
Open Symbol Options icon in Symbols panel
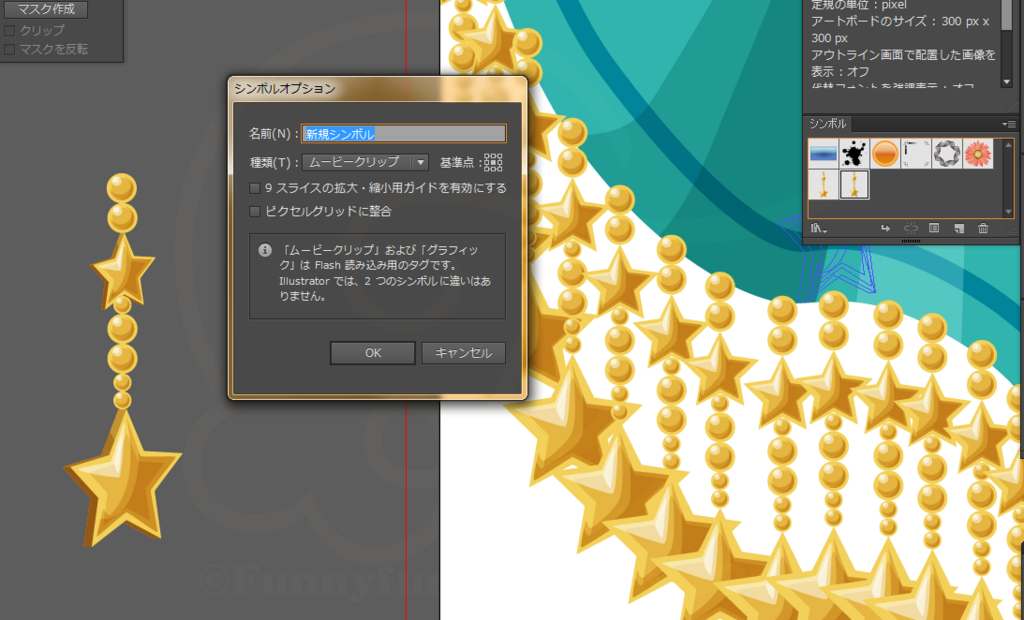934,228
